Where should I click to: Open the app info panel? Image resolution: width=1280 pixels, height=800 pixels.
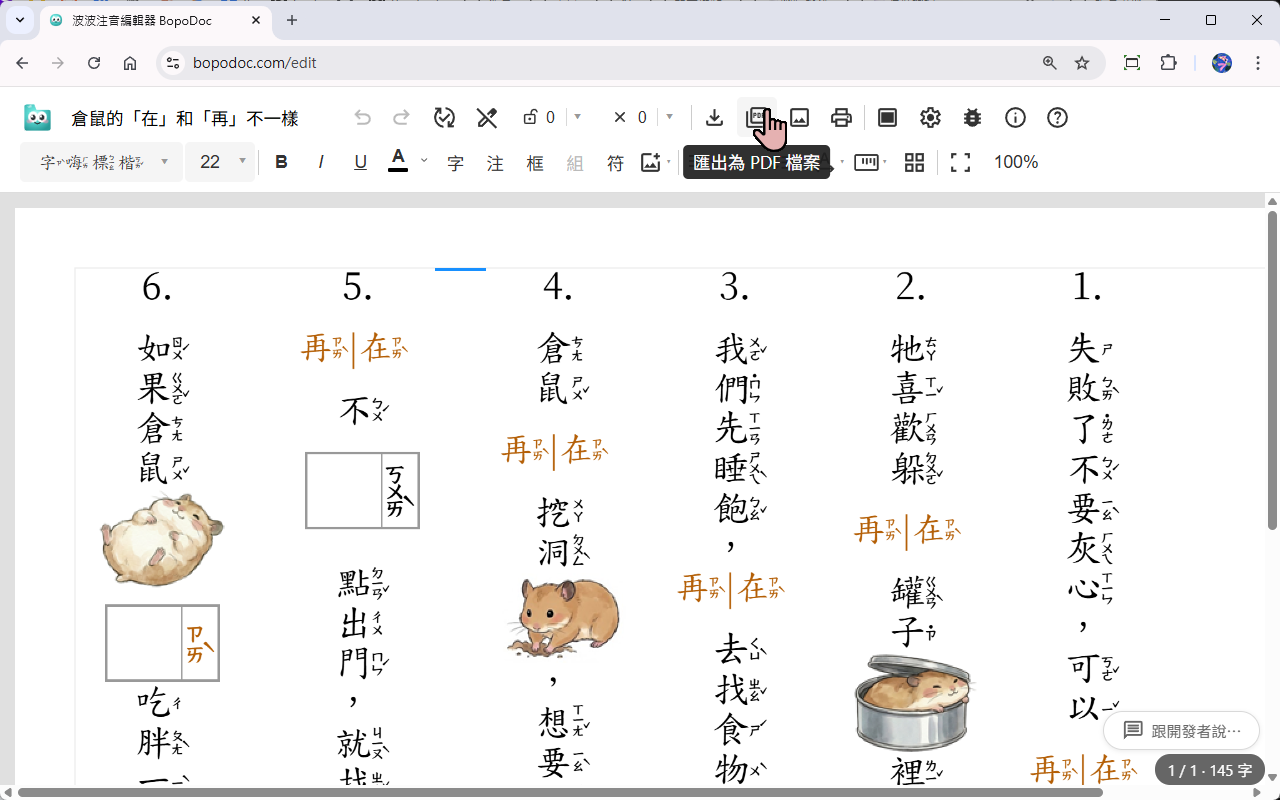pos(1015,117)
